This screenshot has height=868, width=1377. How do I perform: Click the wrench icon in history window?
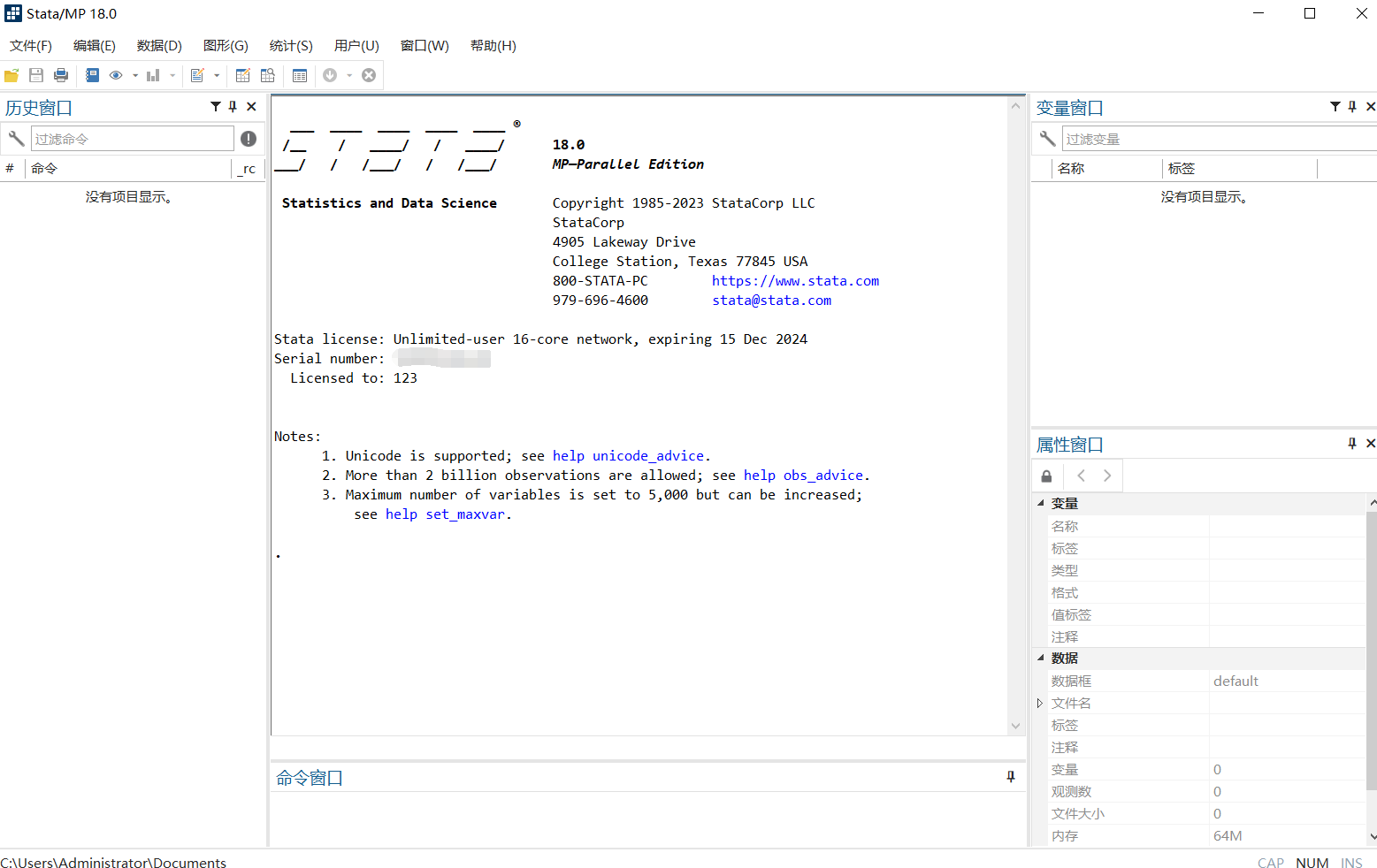tap(16, 139)
